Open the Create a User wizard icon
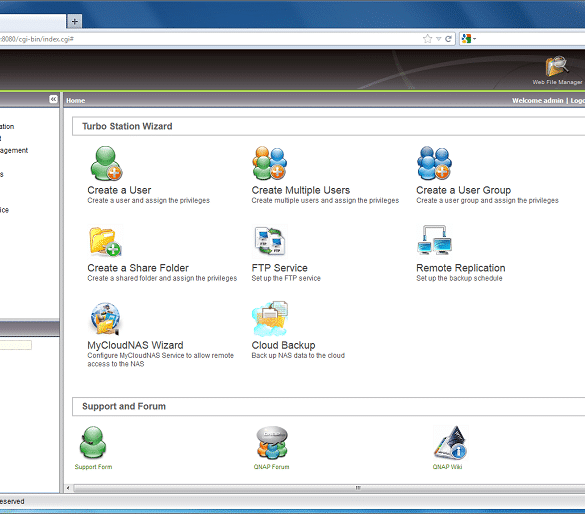Viewport: 585px width, 514px height. click(106, 163)
